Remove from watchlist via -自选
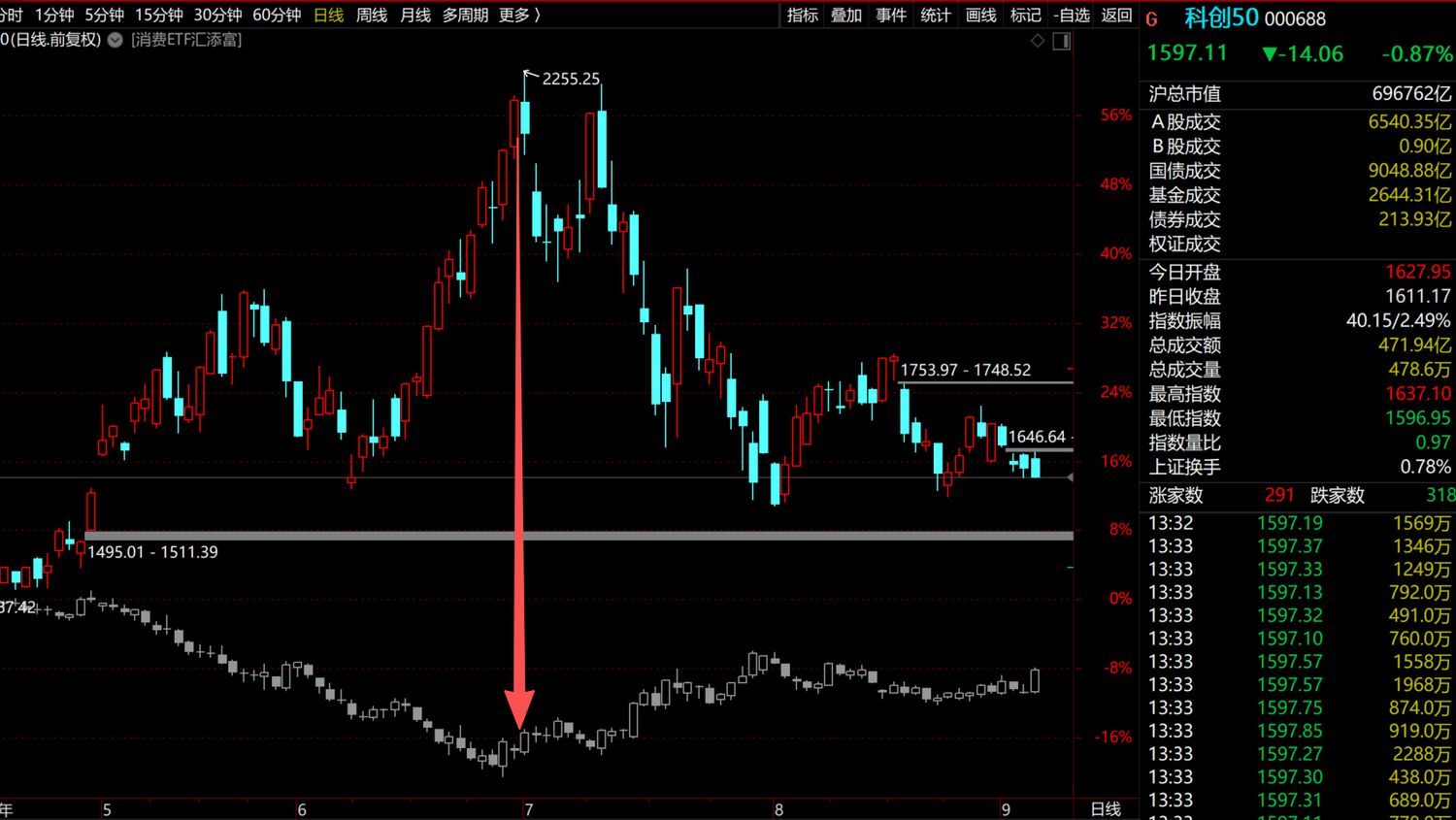 coord(1072,15)
